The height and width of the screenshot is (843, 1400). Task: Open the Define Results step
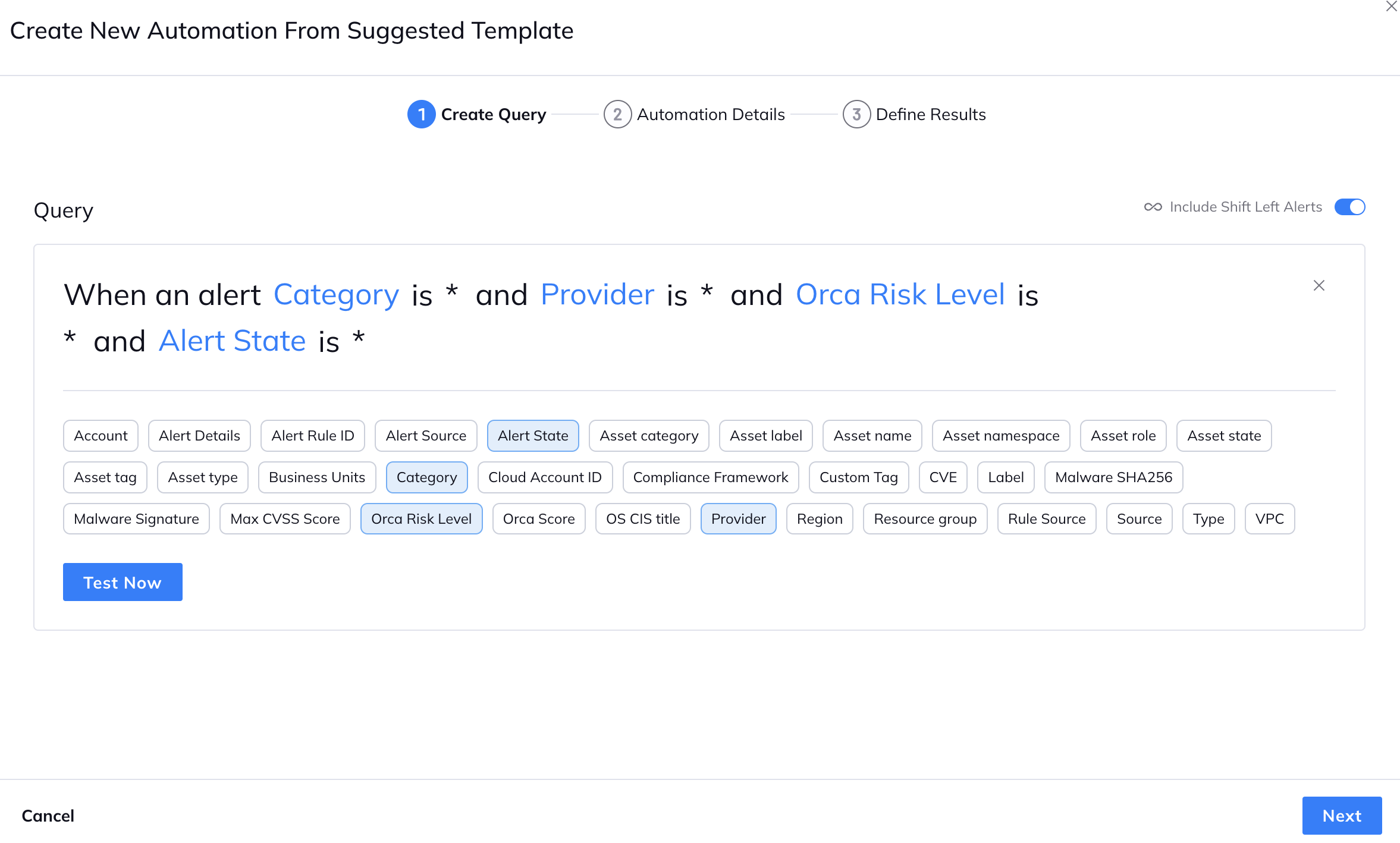(931, 114)
